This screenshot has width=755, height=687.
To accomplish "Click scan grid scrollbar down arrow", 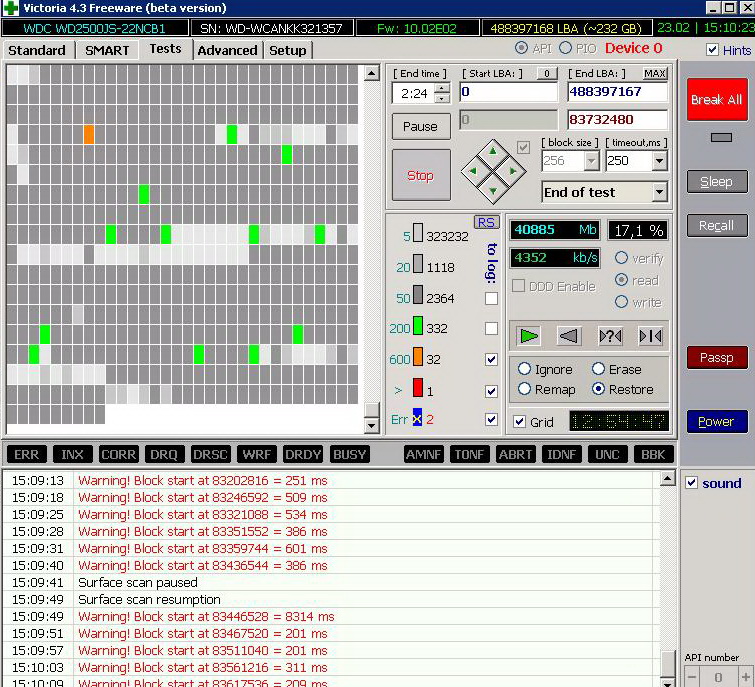I will [371, 426].
